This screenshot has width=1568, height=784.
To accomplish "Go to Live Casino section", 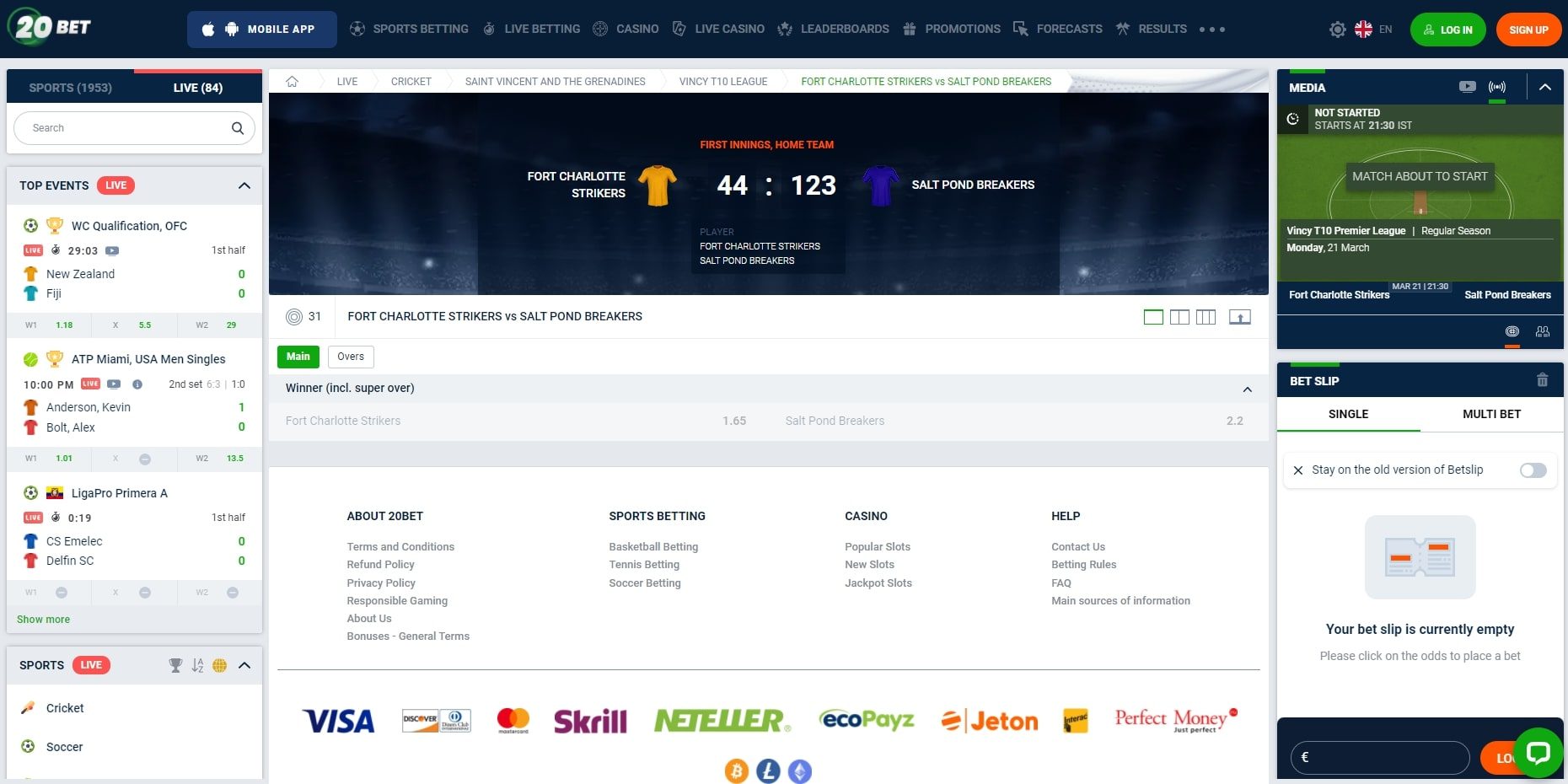I will (718, 29).
